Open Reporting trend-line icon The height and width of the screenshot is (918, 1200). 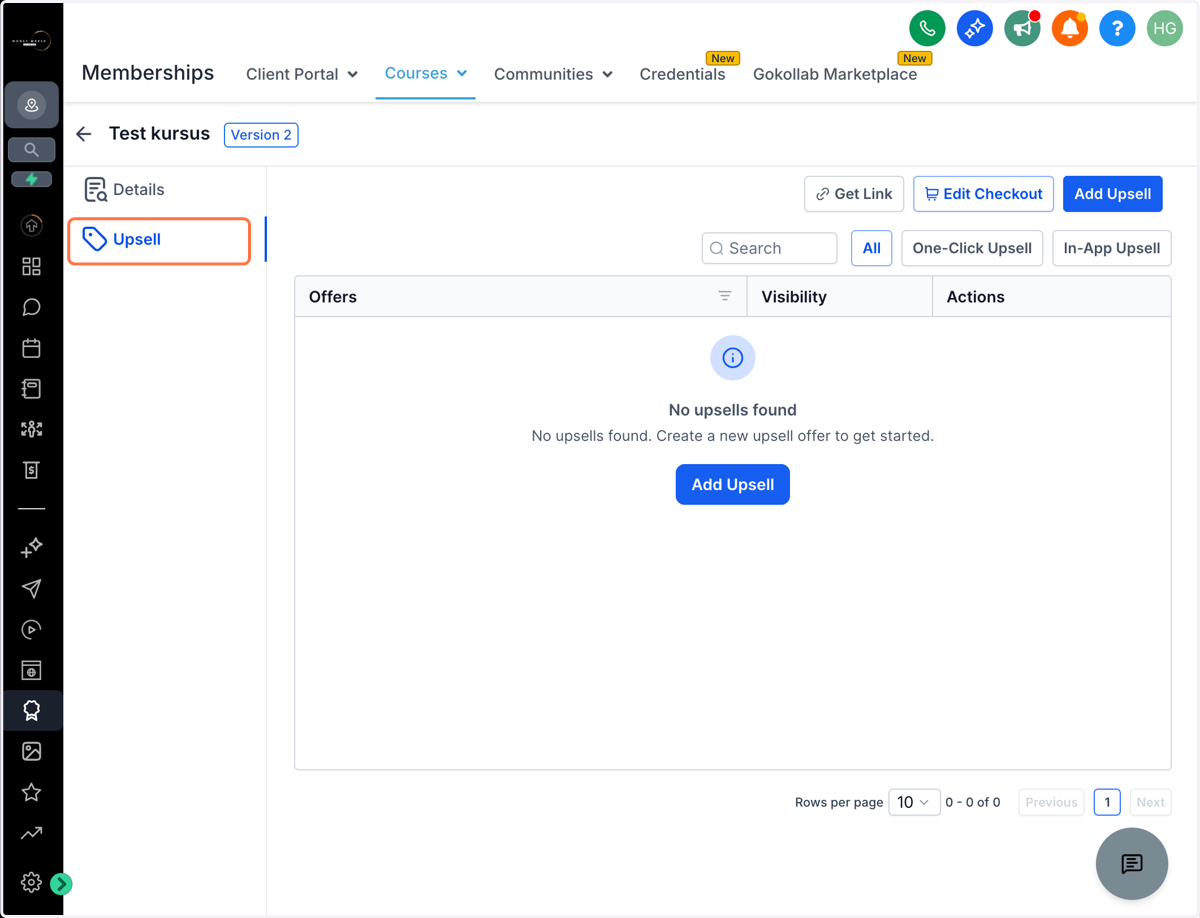coord(31,833)
